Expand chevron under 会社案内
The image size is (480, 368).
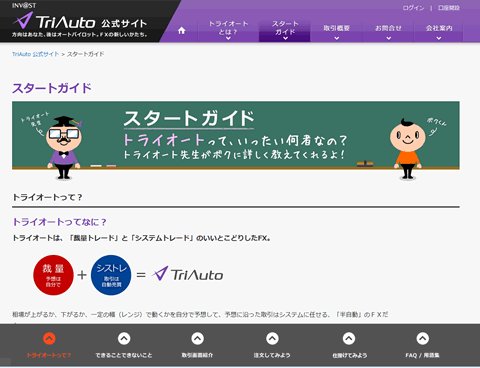439,38
